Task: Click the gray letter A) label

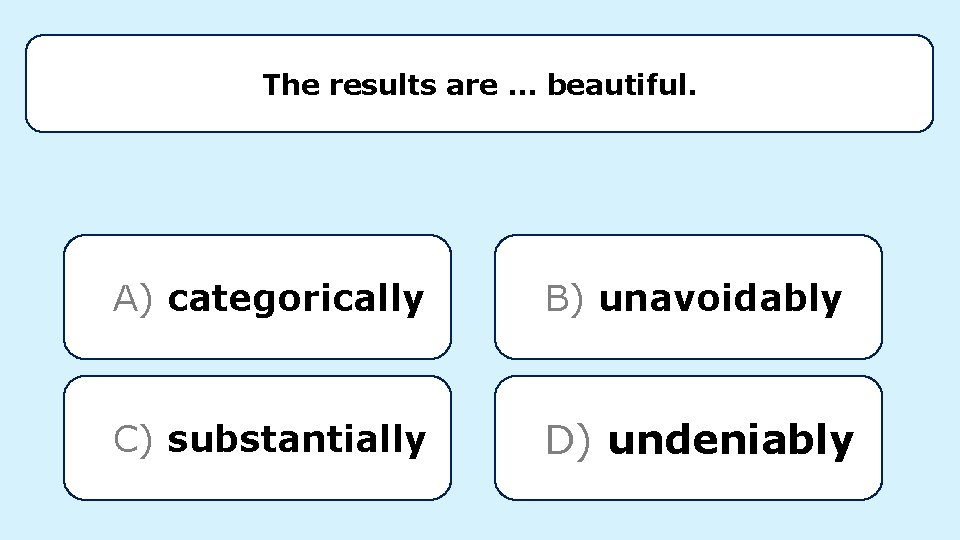Action: [x=132, y=299]
